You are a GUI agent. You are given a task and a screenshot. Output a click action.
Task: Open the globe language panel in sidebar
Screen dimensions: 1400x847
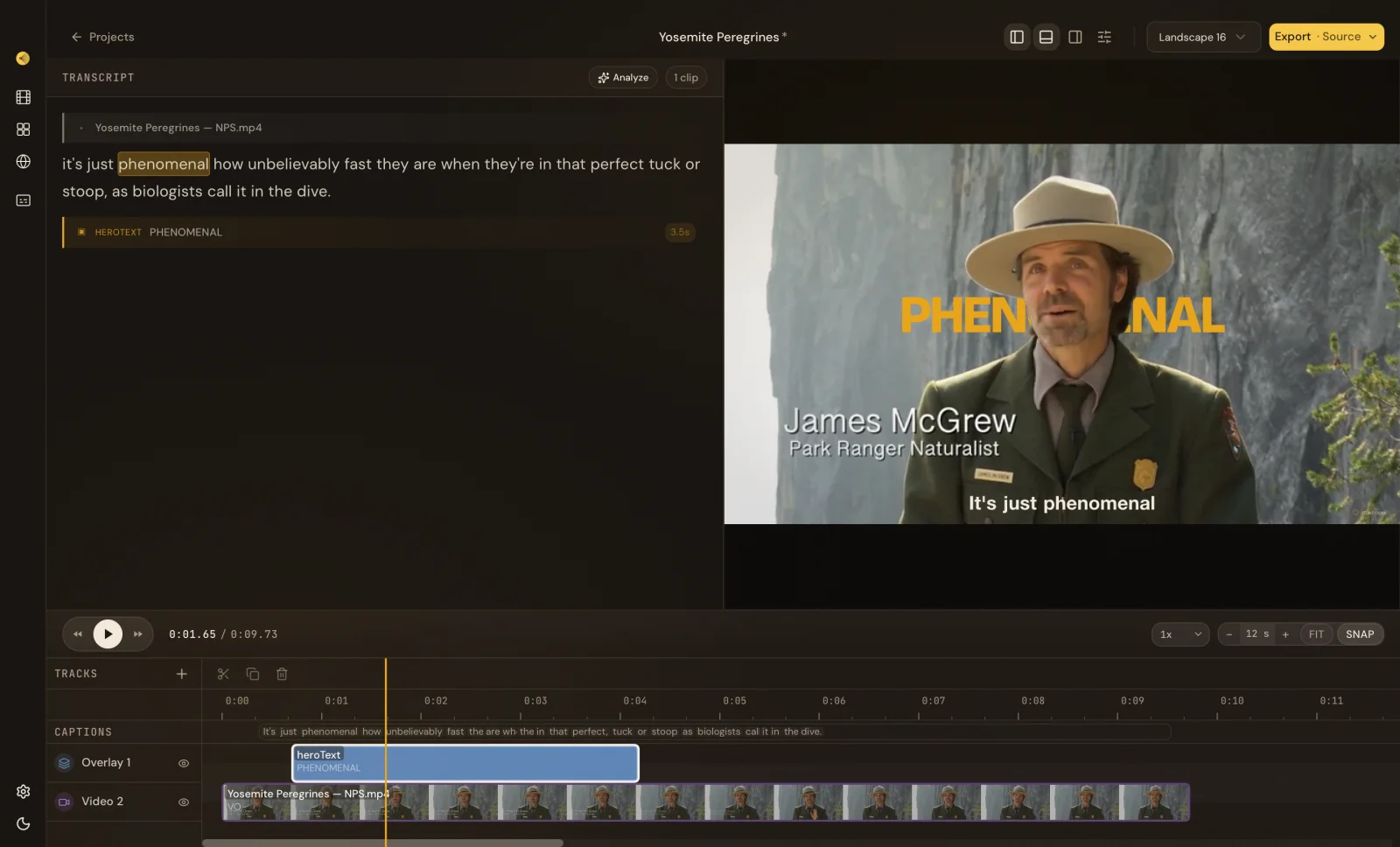tap(24, 162)
